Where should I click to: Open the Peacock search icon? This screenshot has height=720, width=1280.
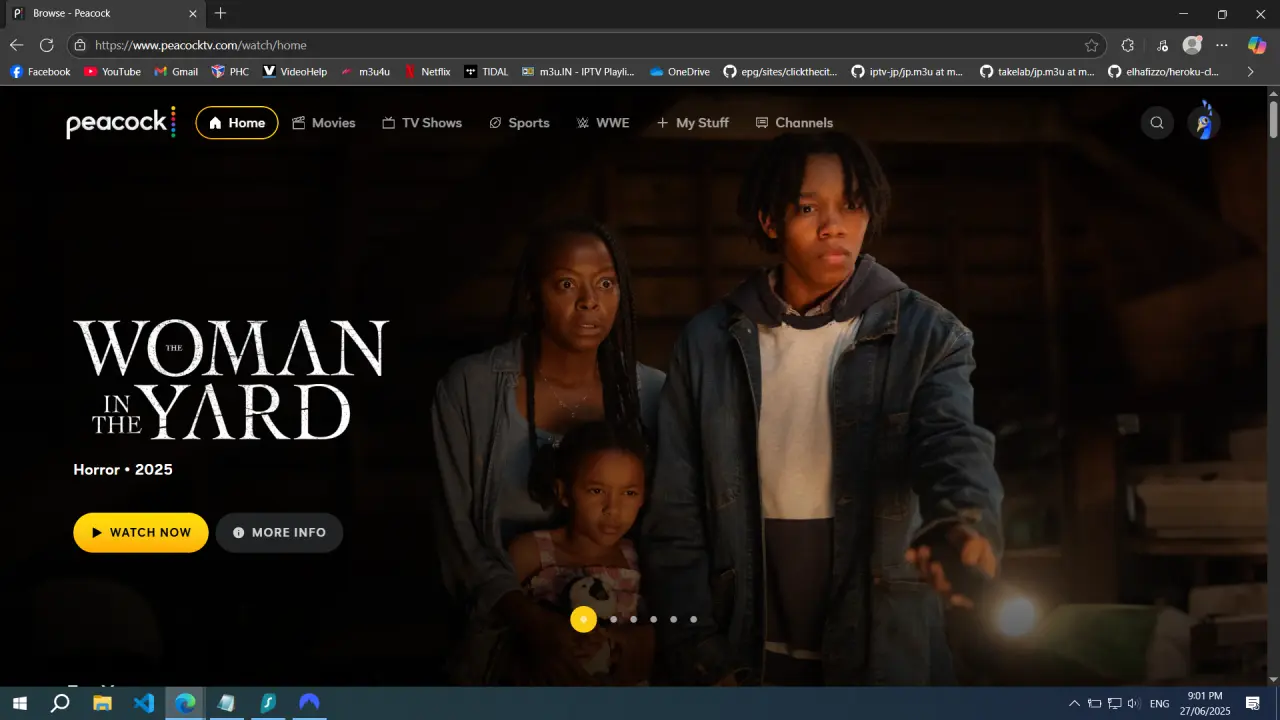click(1157, 123)
